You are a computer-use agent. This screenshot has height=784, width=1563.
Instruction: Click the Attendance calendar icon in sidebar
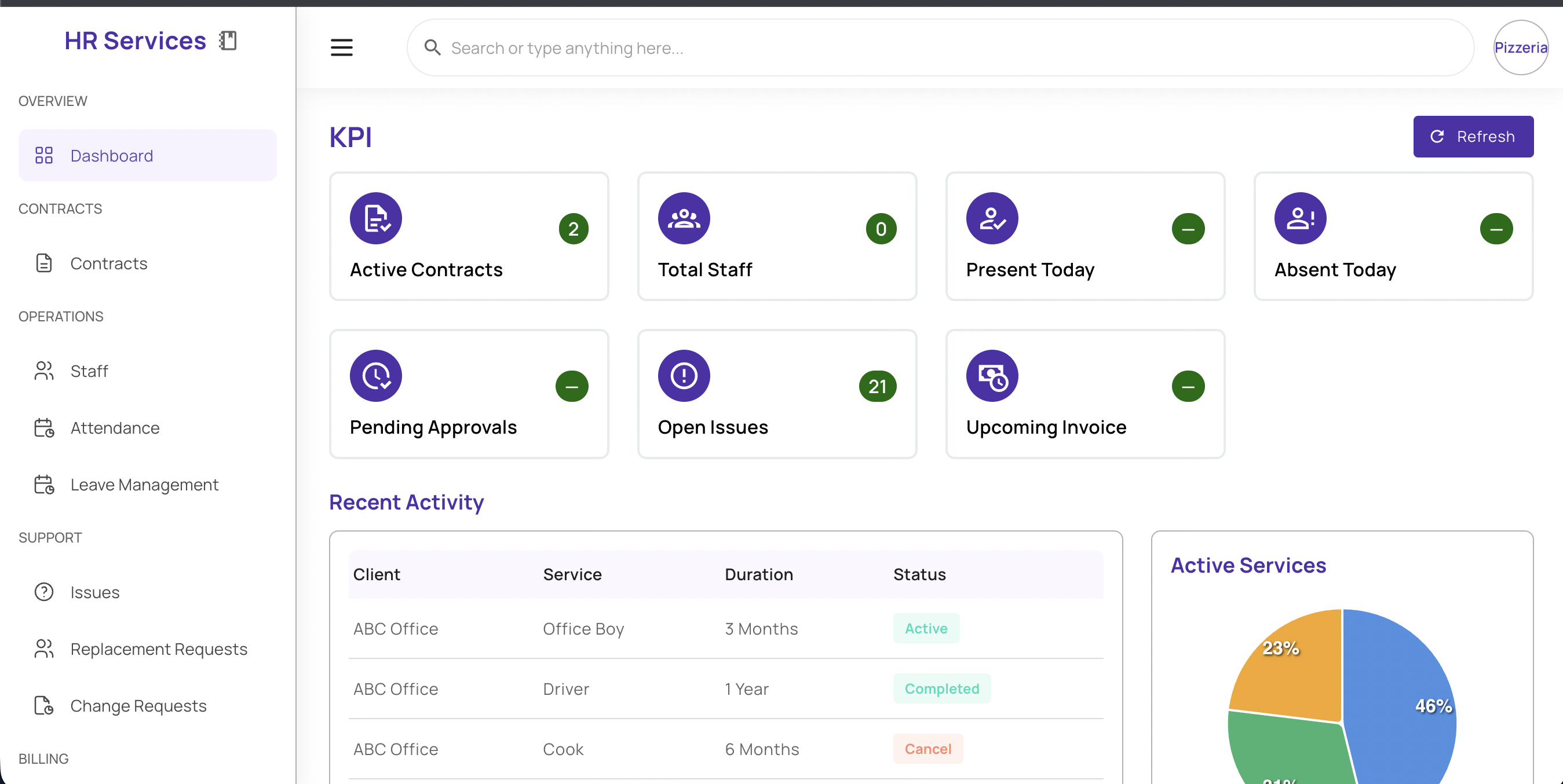(43, 427)
